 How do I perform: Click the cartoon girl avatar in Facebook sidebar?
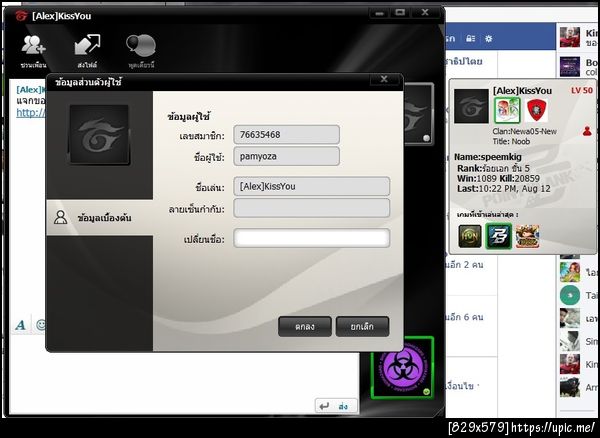point(570,272)
